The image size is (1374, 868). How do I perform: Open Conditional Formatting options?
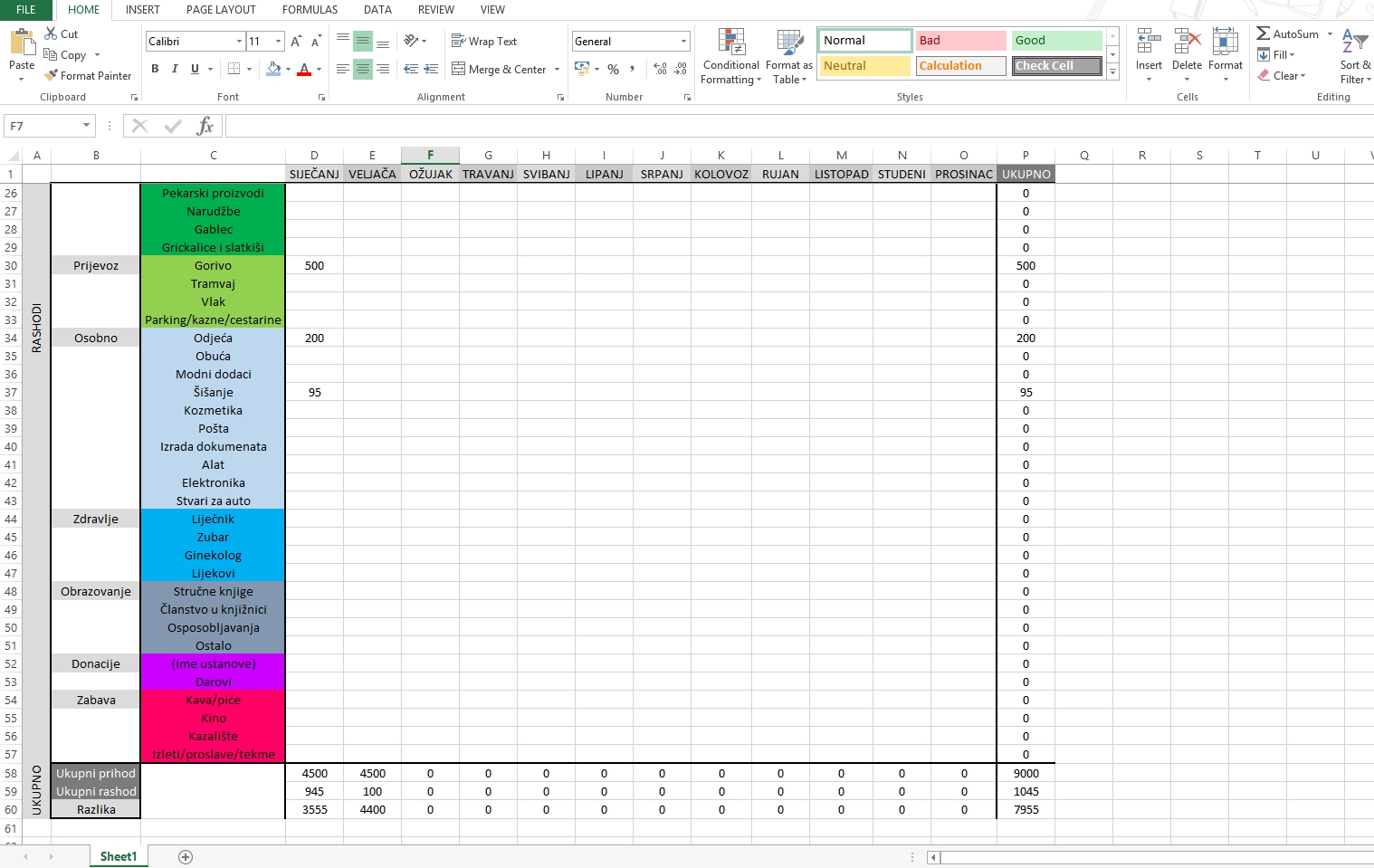pyautogui.click(x=730, y=56)
